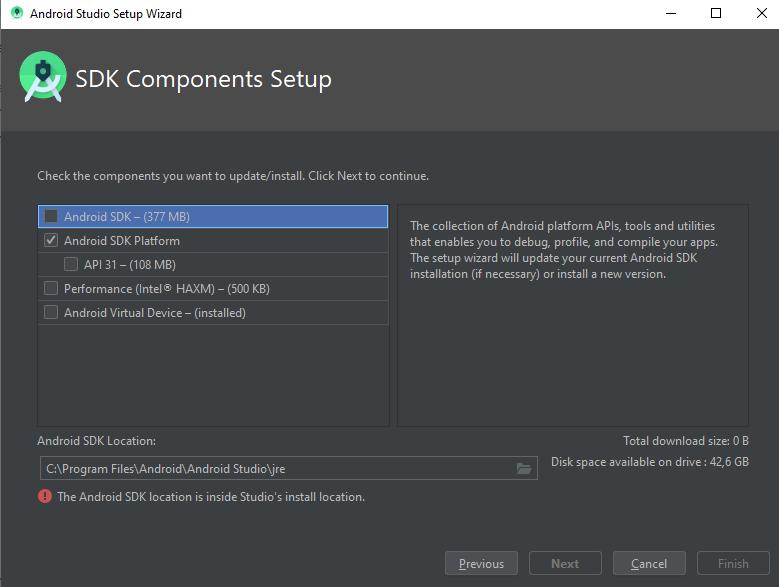Uncheck the Android SDK Platform checkbox
Viewport: 779px width, 587px height.
[x=51, y=240]
